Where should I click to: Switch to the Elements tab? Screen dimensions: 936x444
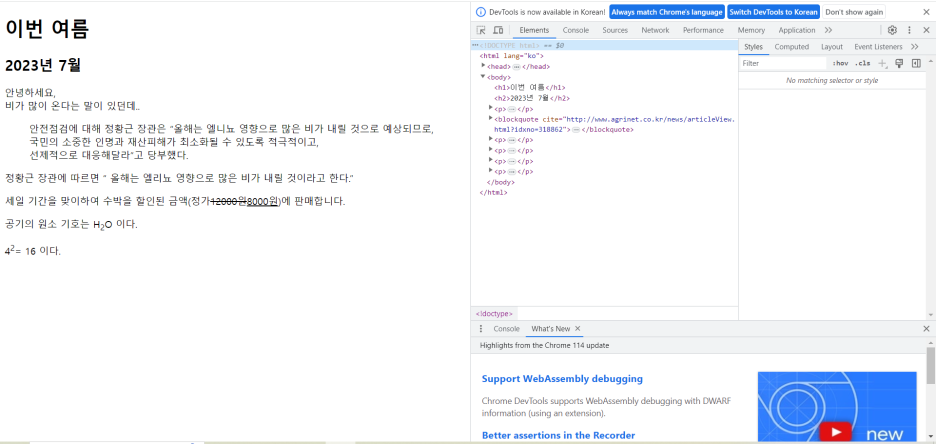[534, 30]
